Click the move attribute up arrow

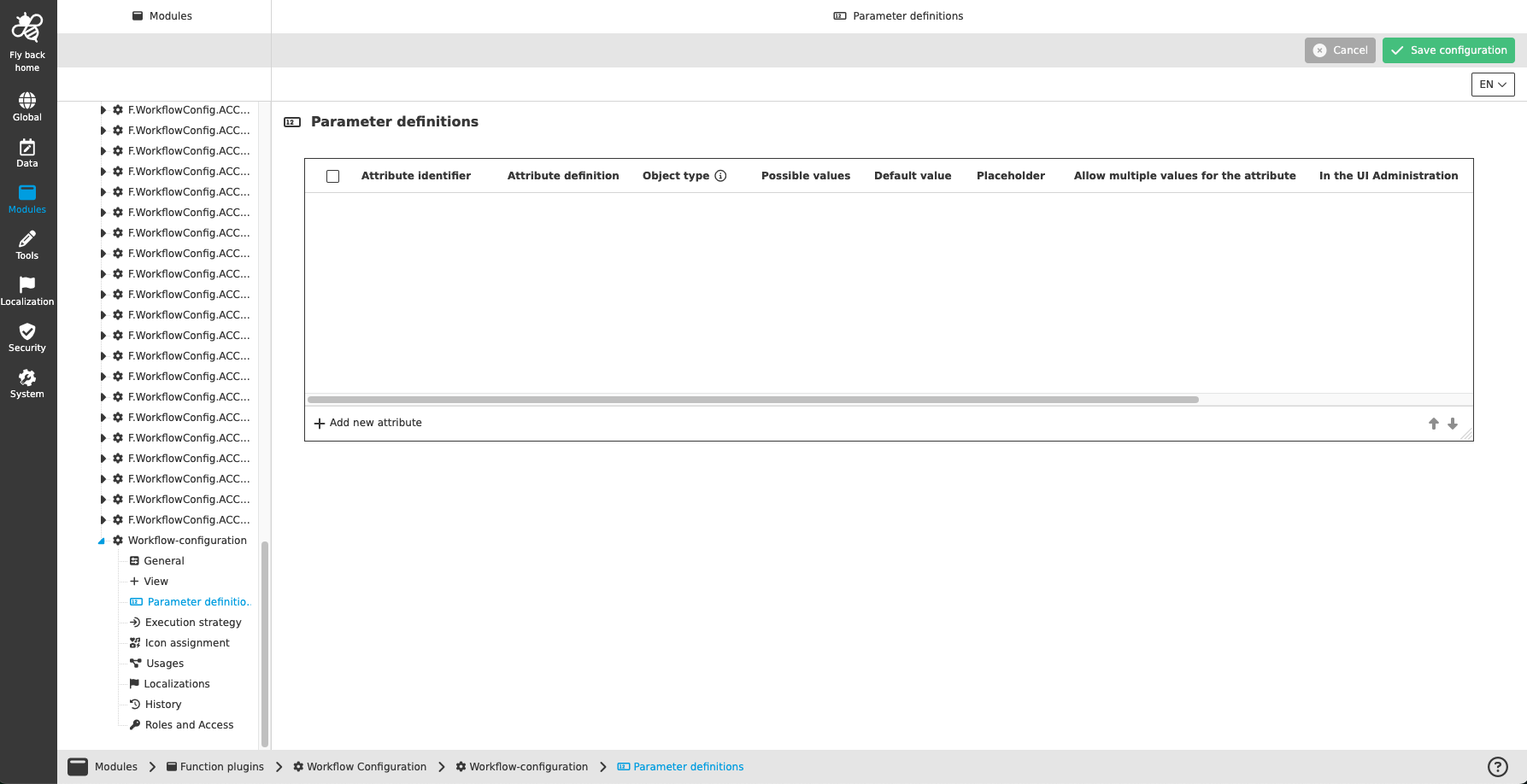coord(1434,423)
